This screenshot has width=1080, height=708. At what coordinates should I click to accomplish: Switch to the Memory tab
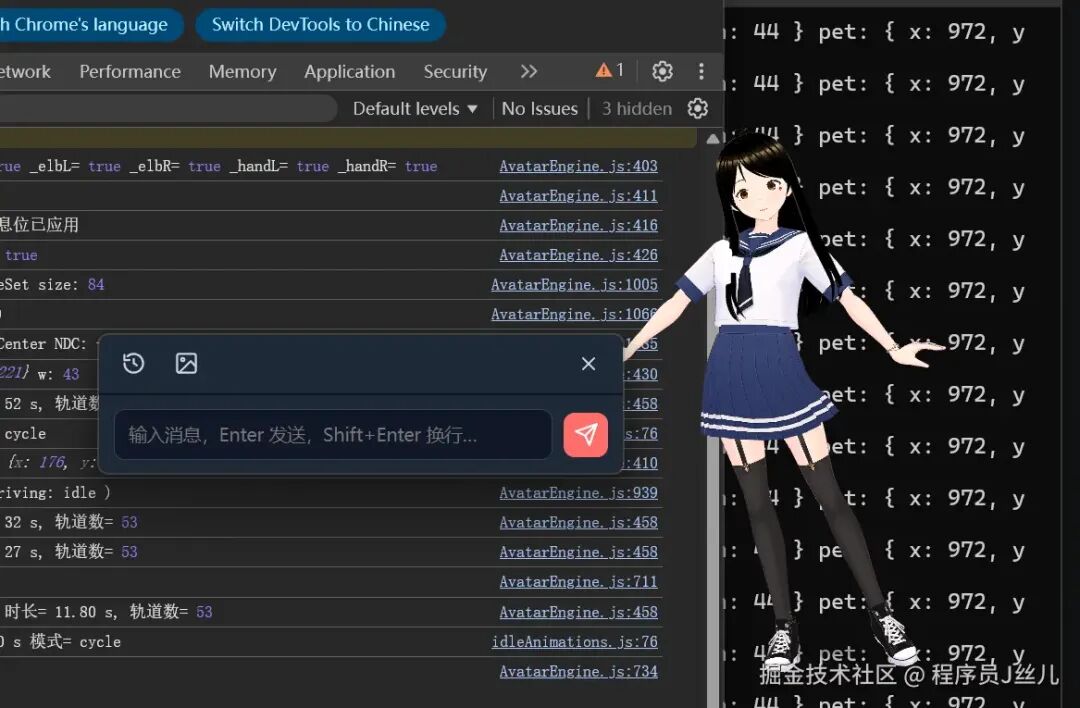click(242, 72)
